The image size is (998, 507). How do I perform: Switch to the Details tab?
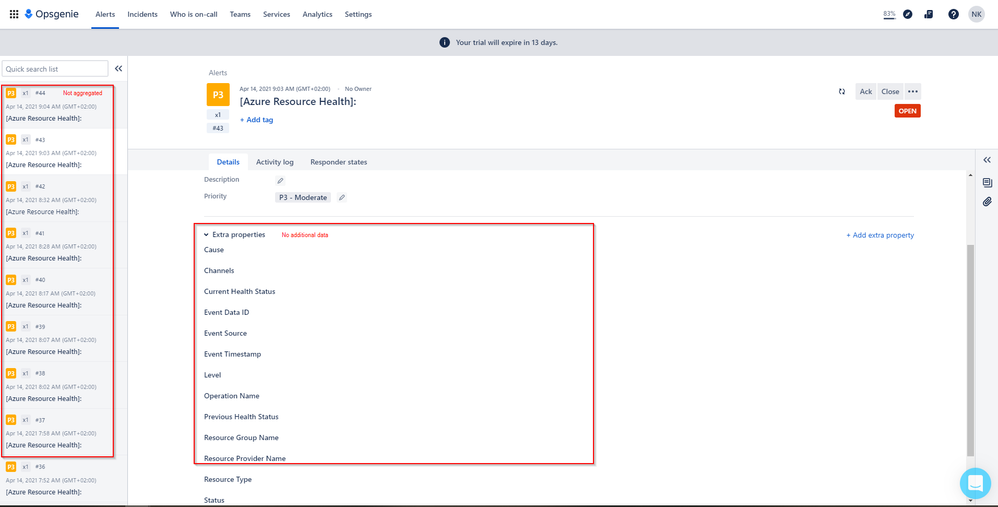click(x=228, y=162)
